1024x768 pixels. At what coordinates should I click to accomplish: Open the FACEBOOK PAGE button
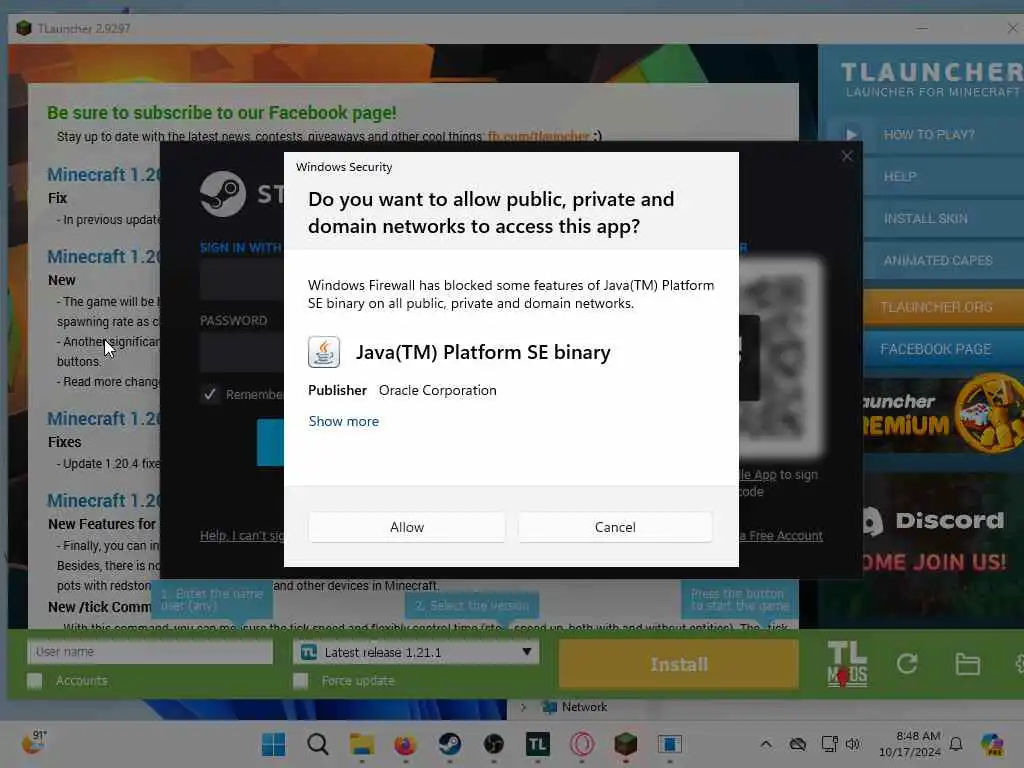944,349
